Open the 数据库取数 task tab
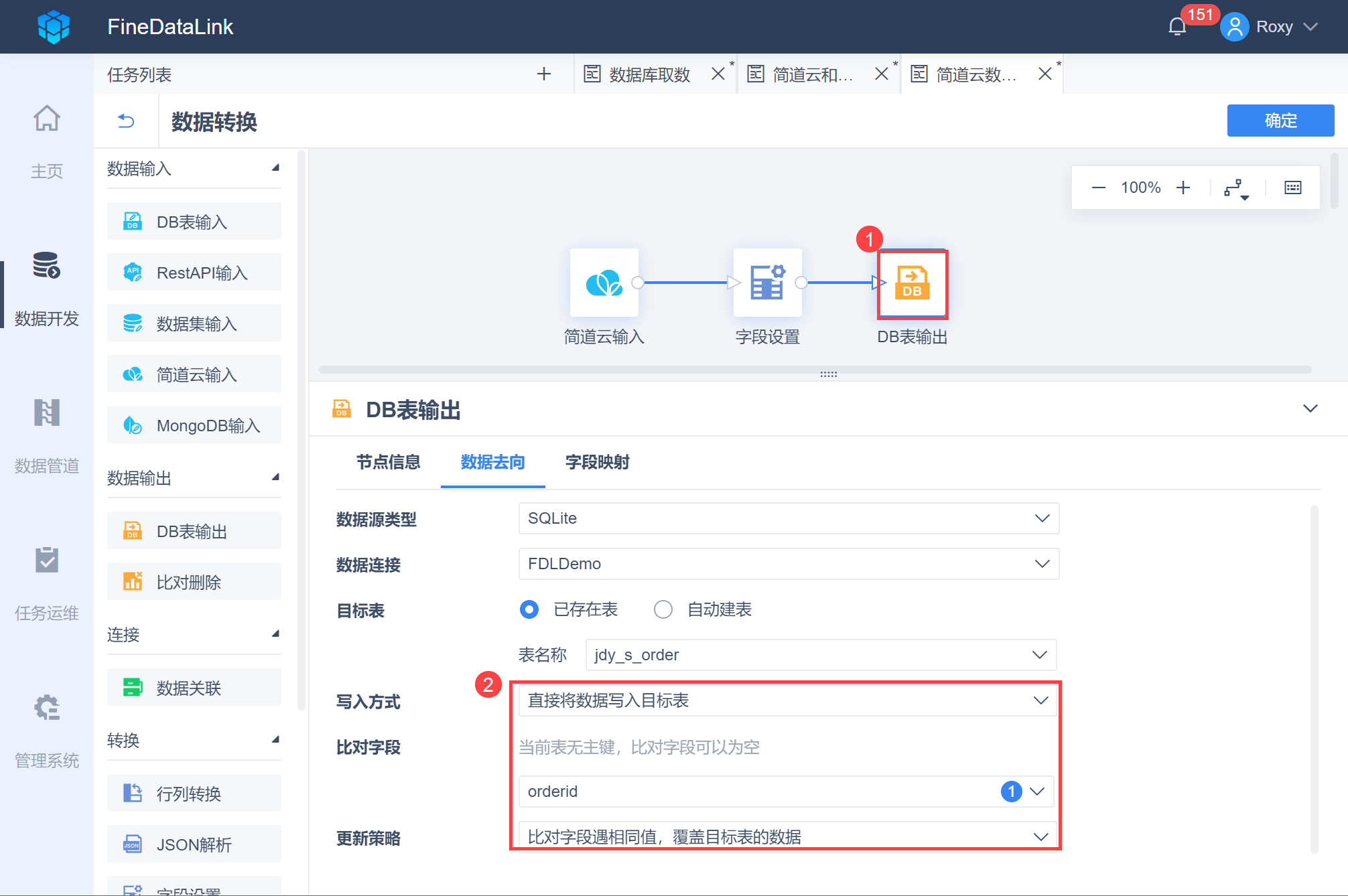 pos(649,74)
